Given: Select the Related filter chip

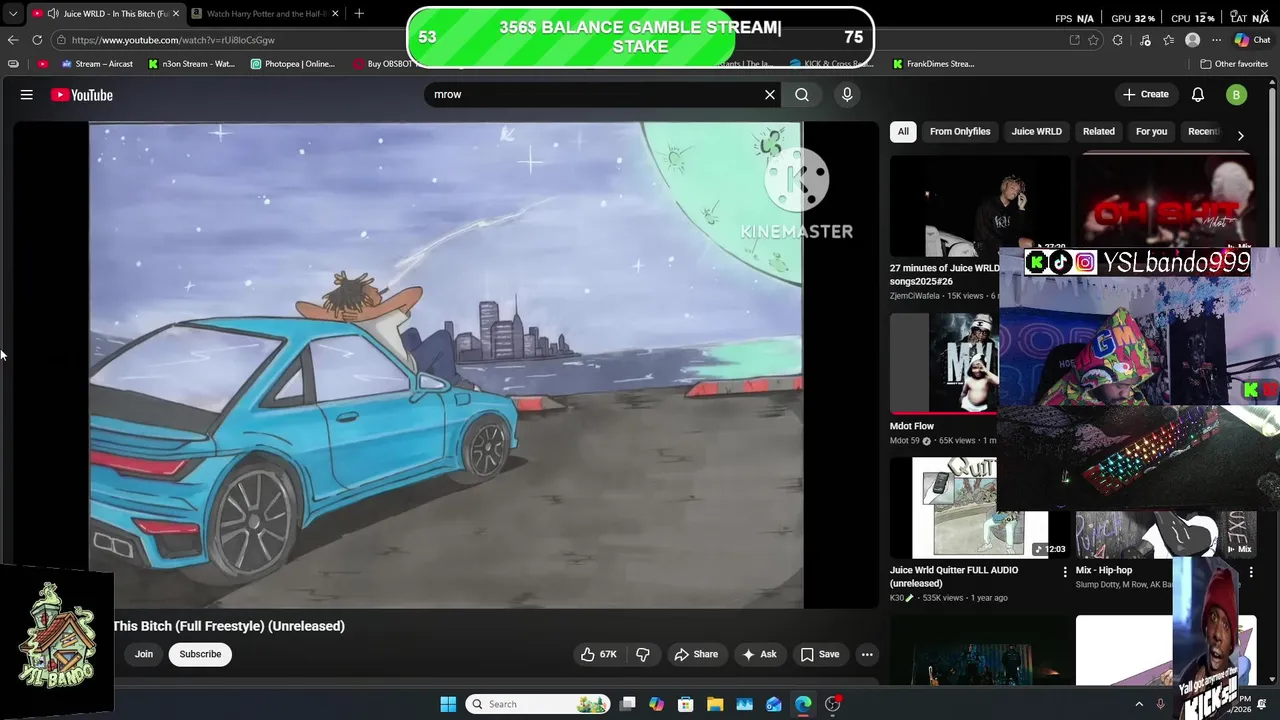Looking at the screenshot, I should click(1098, 131).
